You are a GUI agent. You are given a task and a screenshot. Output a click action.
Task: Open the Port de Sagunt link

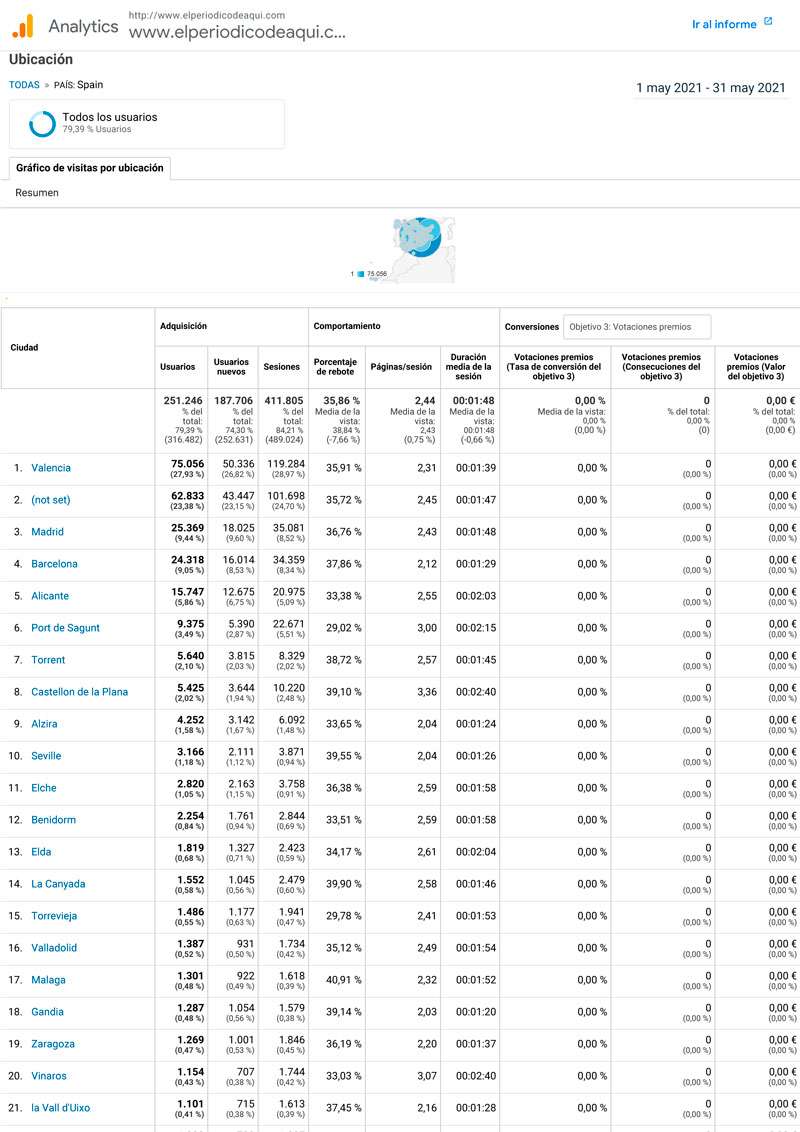65,627
